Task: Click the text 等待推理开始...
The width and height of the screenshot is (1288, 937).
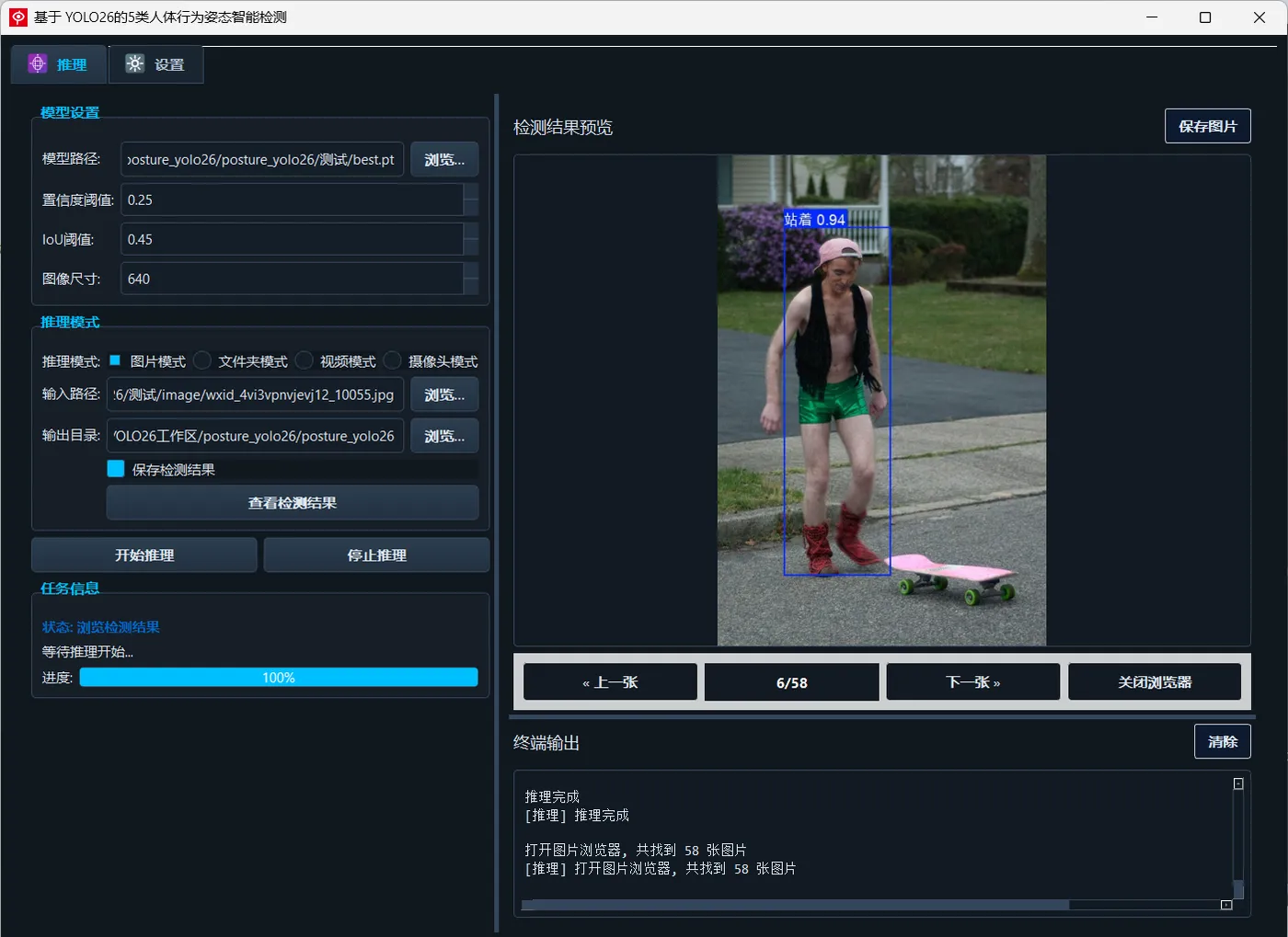Action: 87,652
